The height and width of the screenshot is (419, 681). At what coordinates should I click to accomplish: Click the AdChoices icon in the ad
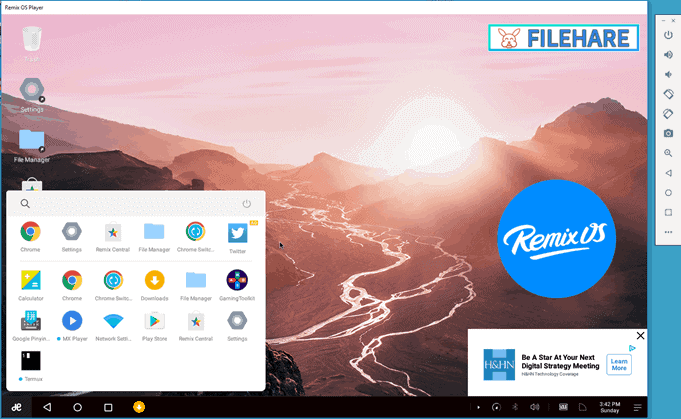pos(632,348)
